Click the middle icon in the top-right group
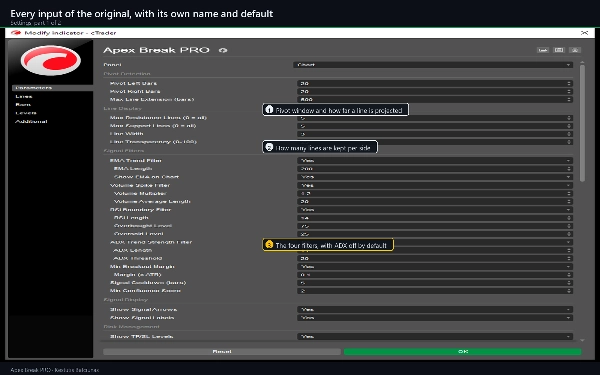 pos(559,50)
